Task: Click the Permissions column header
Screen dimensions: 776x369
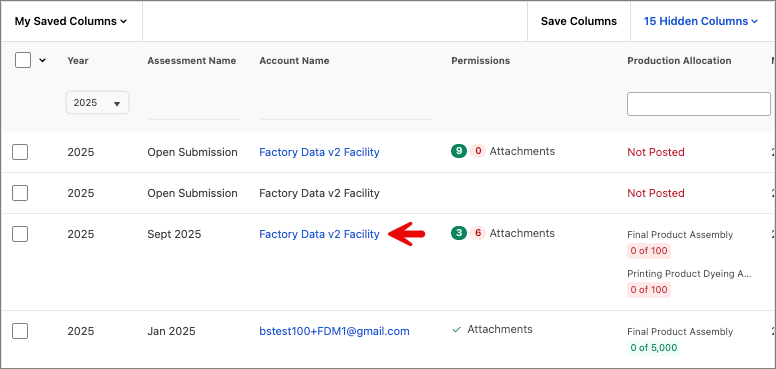Action: tap(481, 61)
